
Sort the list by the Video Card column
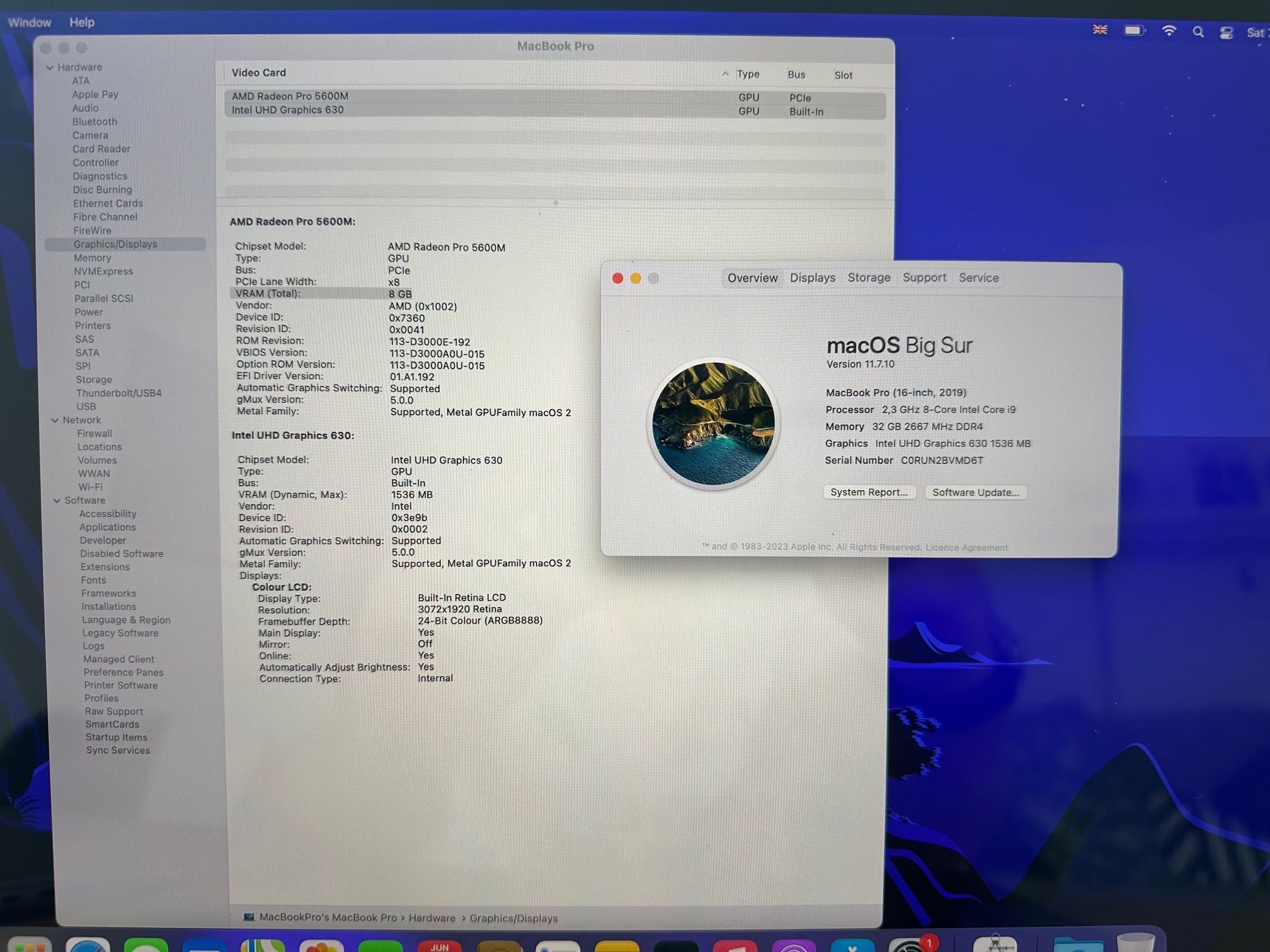(x=258, y=72)
